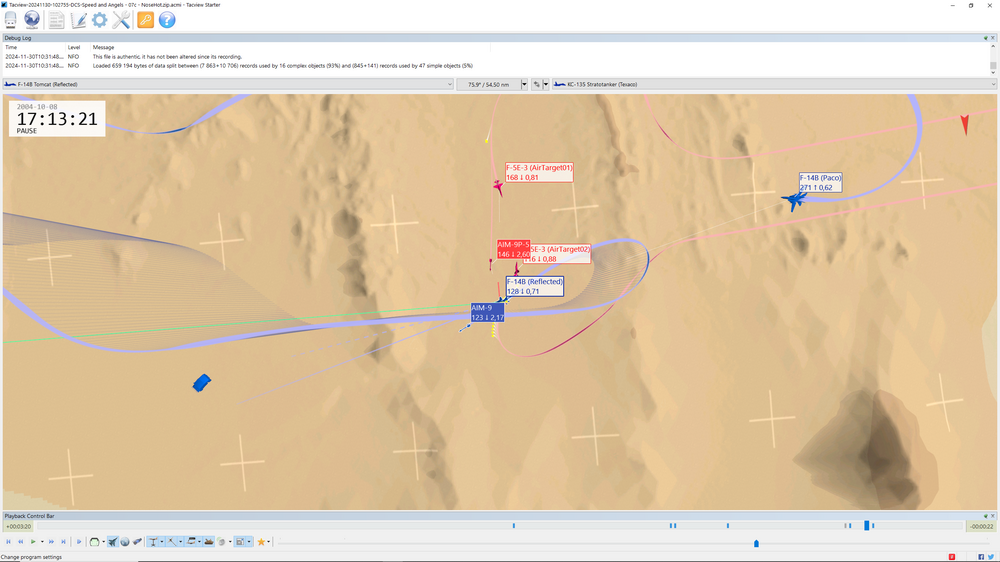
Task: Toggle the grey sphere display icon
Action: 221,542
